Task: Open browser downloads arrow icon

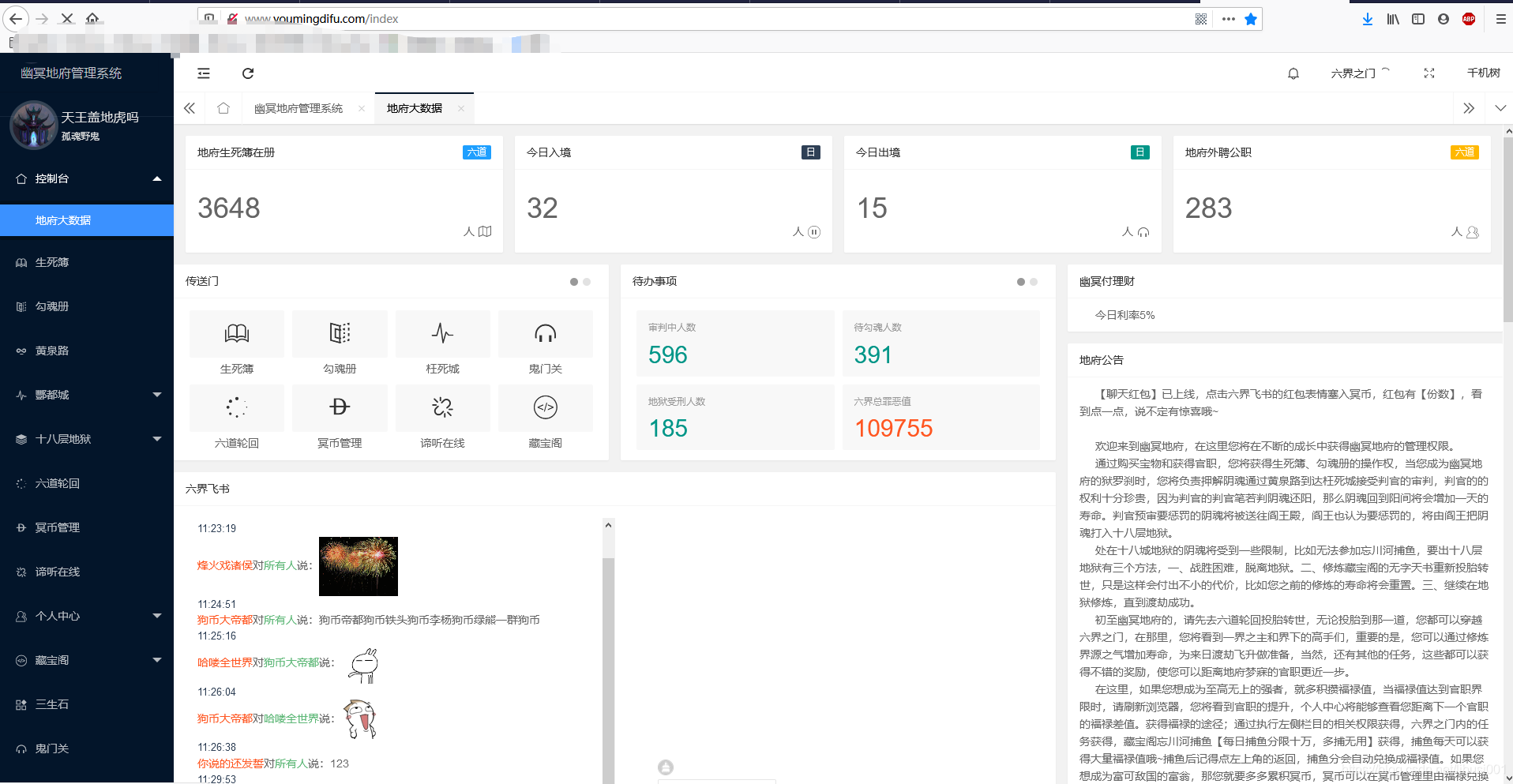Action: pyautogui.click(x=1368, y=19)
